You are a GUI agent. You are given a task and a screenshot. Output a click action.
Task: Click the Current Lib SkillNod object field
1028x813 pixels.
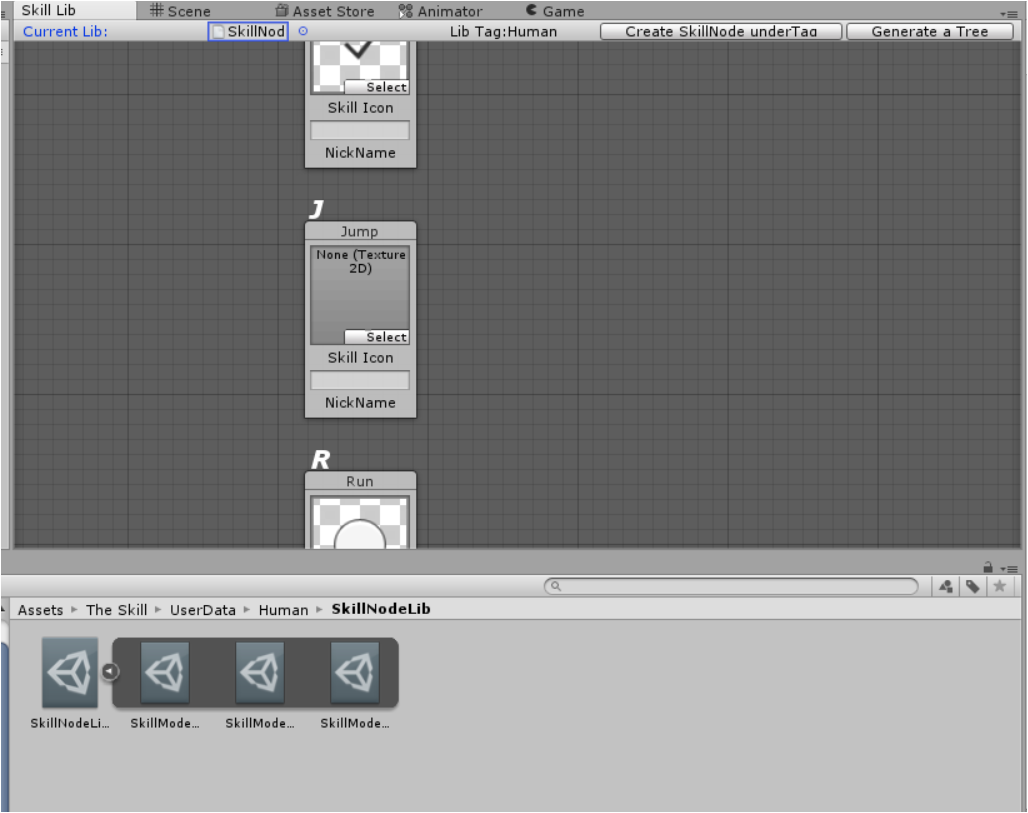click(x=248, y=31)
